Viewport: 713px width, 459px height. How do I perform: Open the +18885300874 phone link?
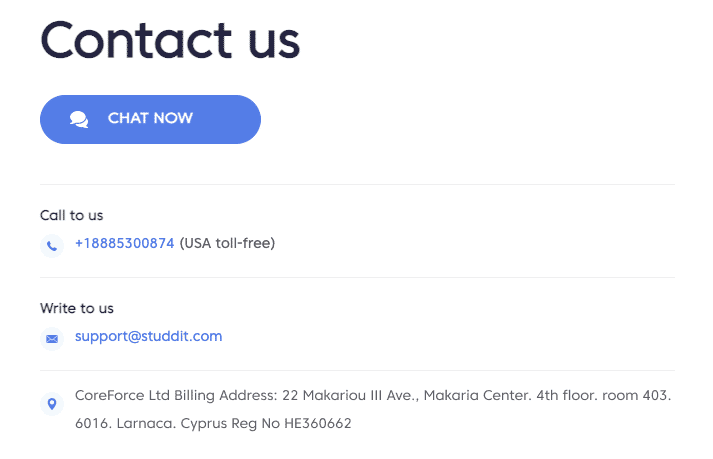tap(125, 243)
